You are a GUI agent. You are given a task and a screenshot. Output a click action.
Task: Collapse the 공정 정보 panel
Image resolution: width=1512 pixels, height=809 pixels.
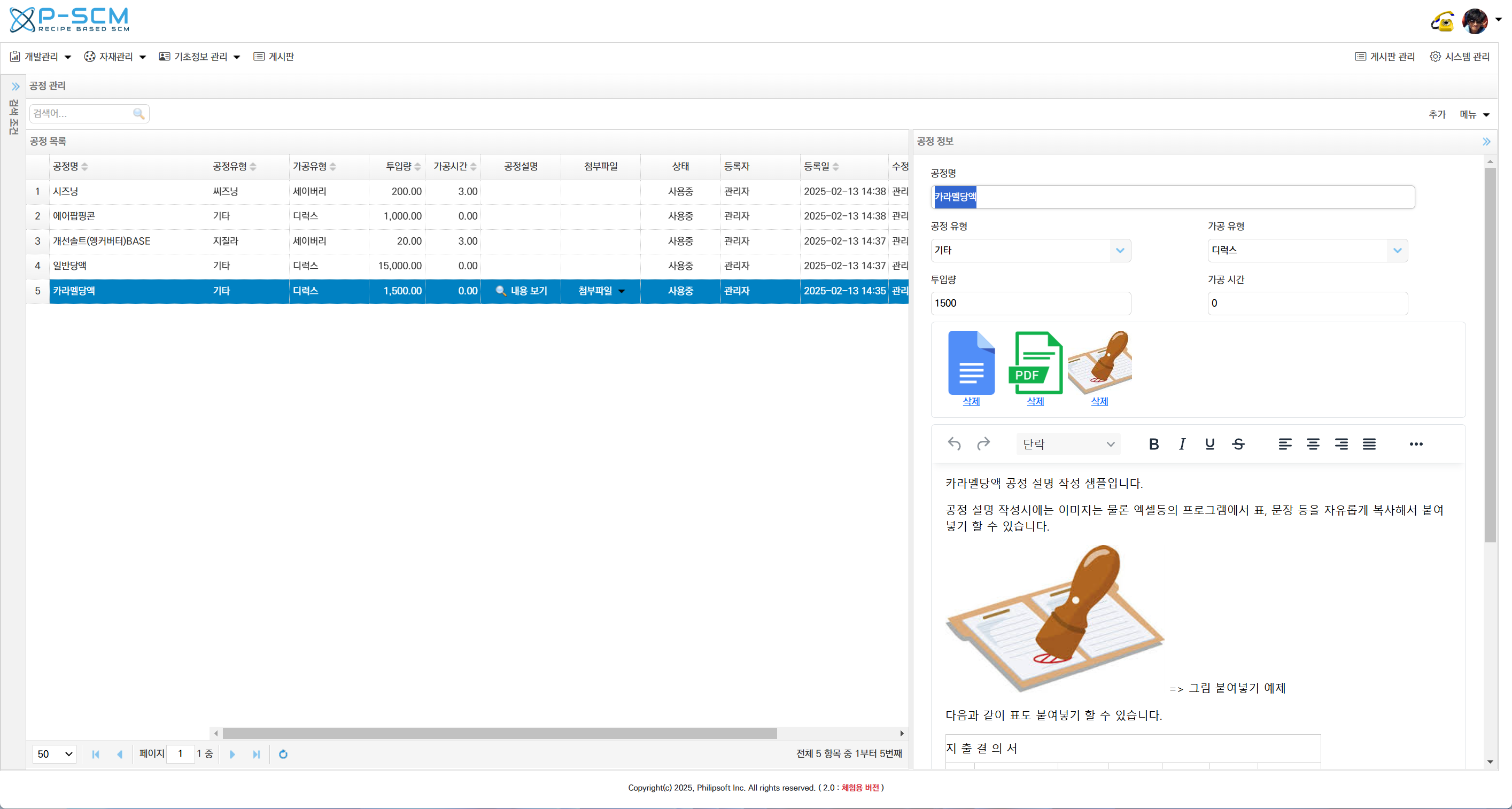1486,142
